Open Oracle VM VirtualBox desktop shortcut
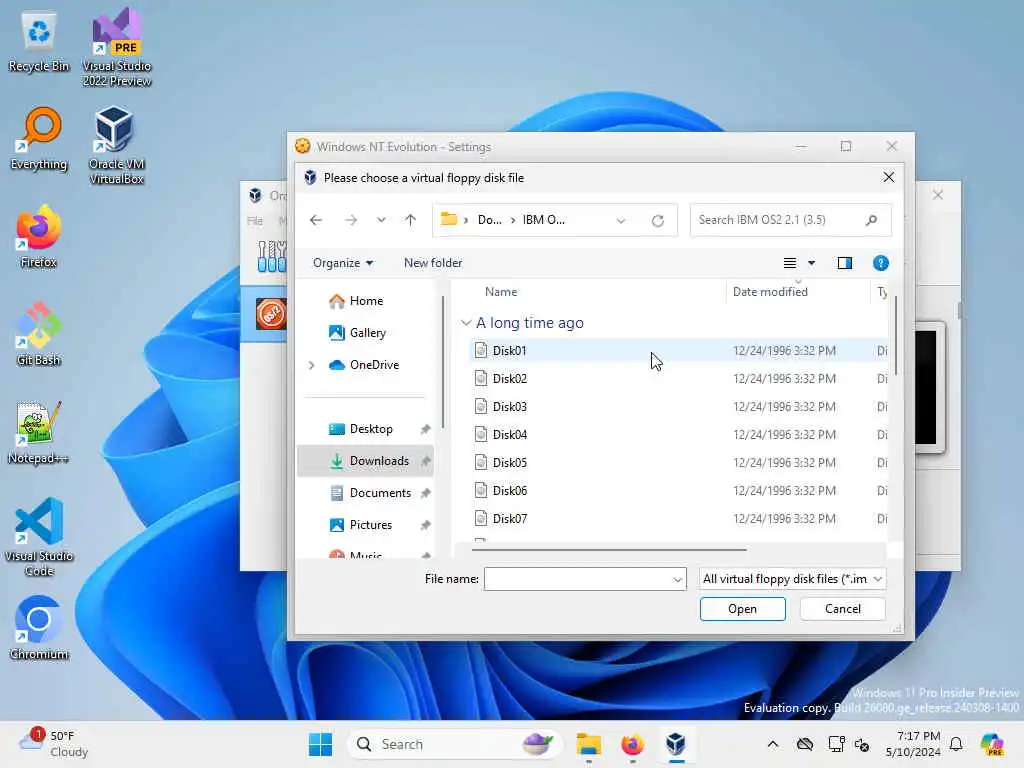Viewport: 1024px width, 768px height. coord(117,146)
